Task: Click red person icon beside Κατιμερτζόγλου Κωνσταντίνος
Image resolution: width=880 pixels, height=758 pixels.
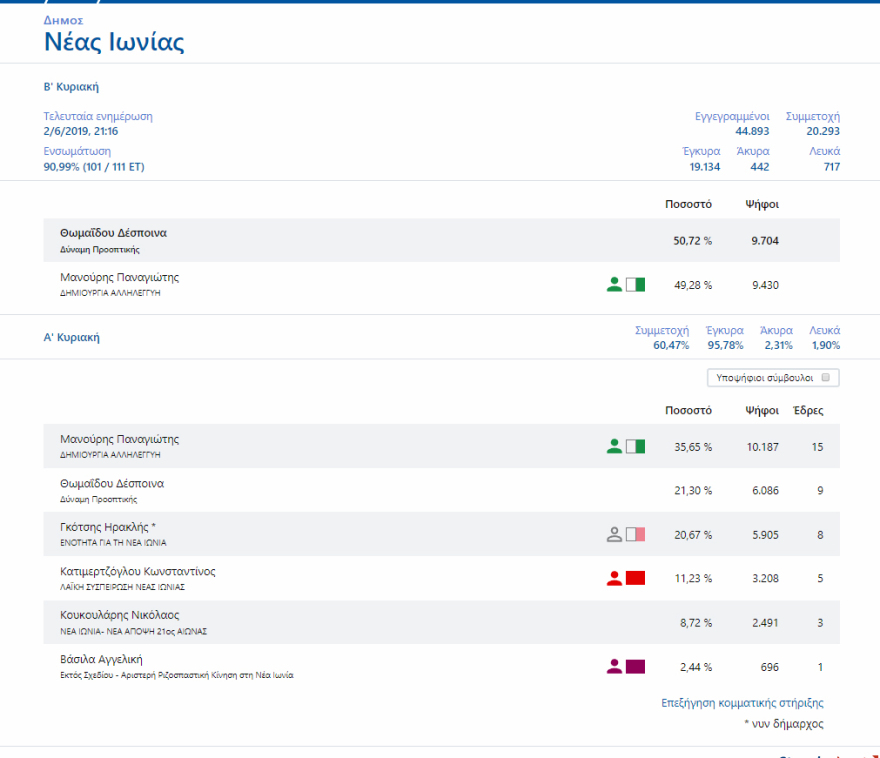Action: (x=614, y=578)
